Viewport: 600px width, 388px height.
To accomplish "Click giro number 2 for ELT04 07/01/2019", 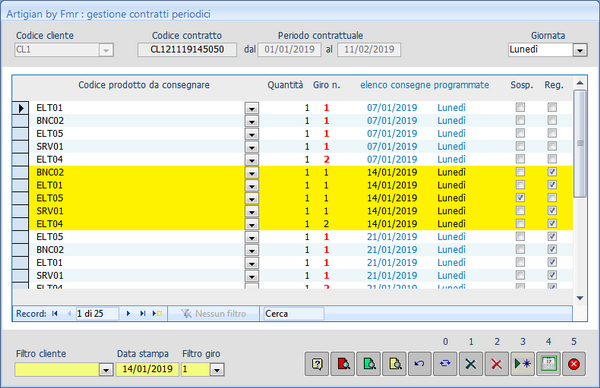I will tap(326, 159).
